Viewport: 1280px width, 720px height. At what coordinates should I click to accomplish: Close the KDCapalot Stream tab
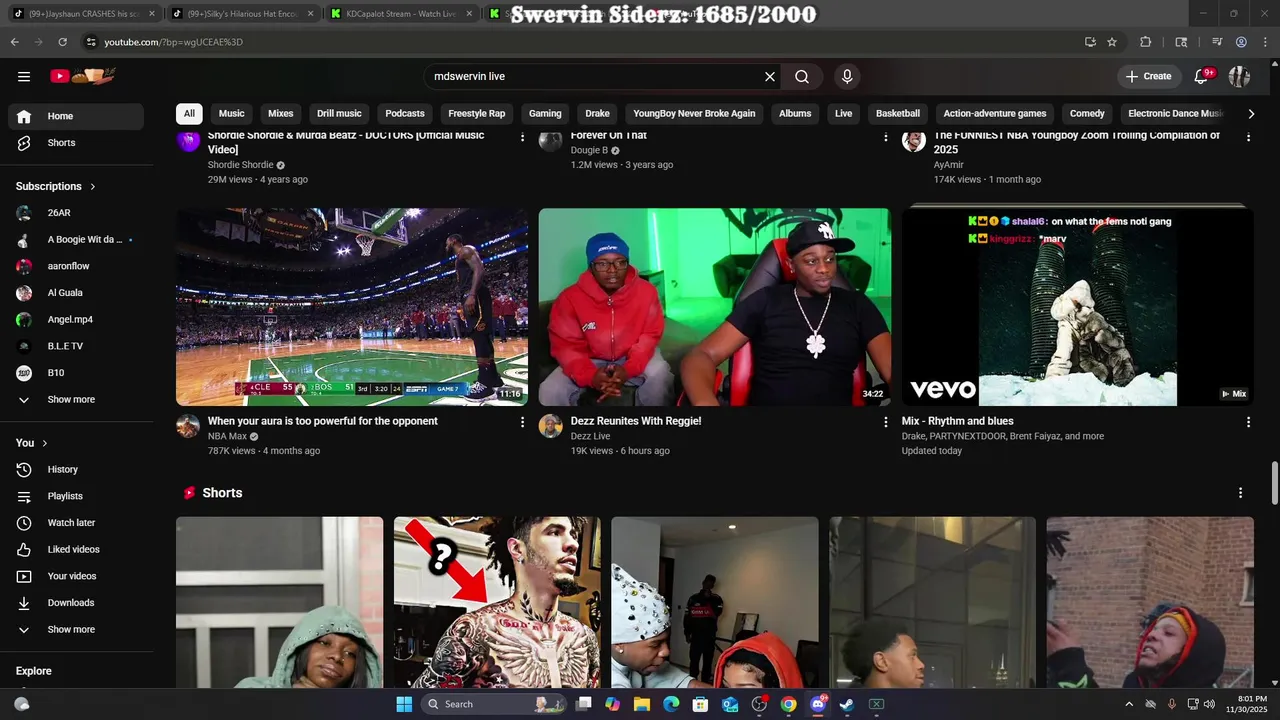click(x=469, y=14)
